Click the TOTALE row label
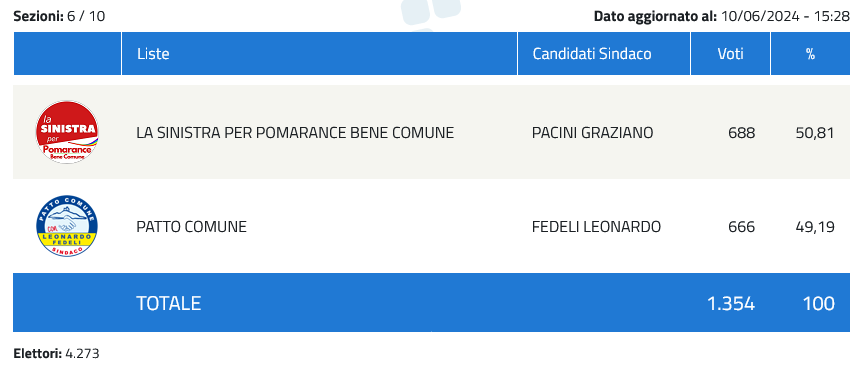This screenshot has width=860, height=368. coord(168,303)
